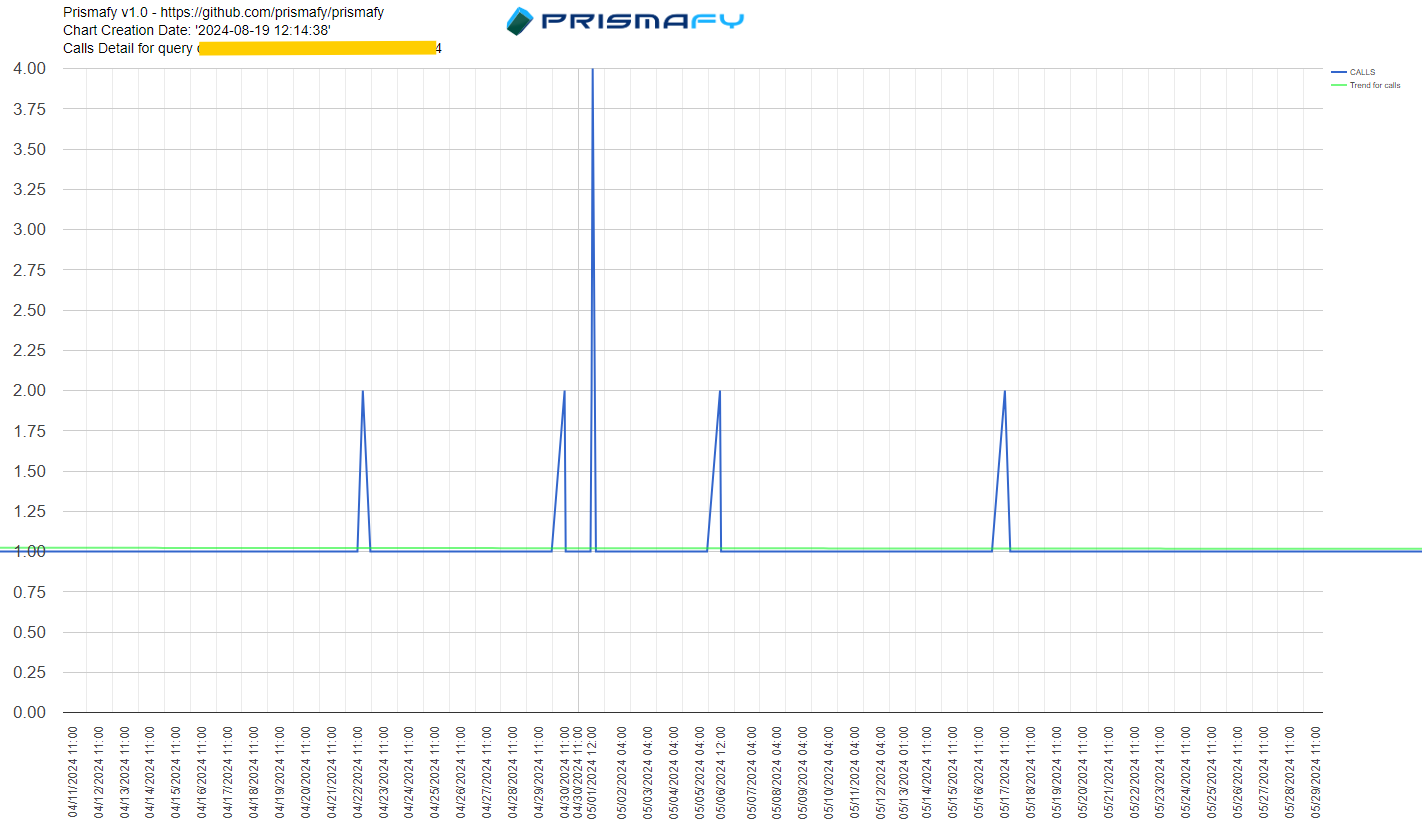The width and height of the screenshot is (1422, 827).
Task: Click the PRISMAFY wordmark in the header
Action: click(x=643, y=21)
